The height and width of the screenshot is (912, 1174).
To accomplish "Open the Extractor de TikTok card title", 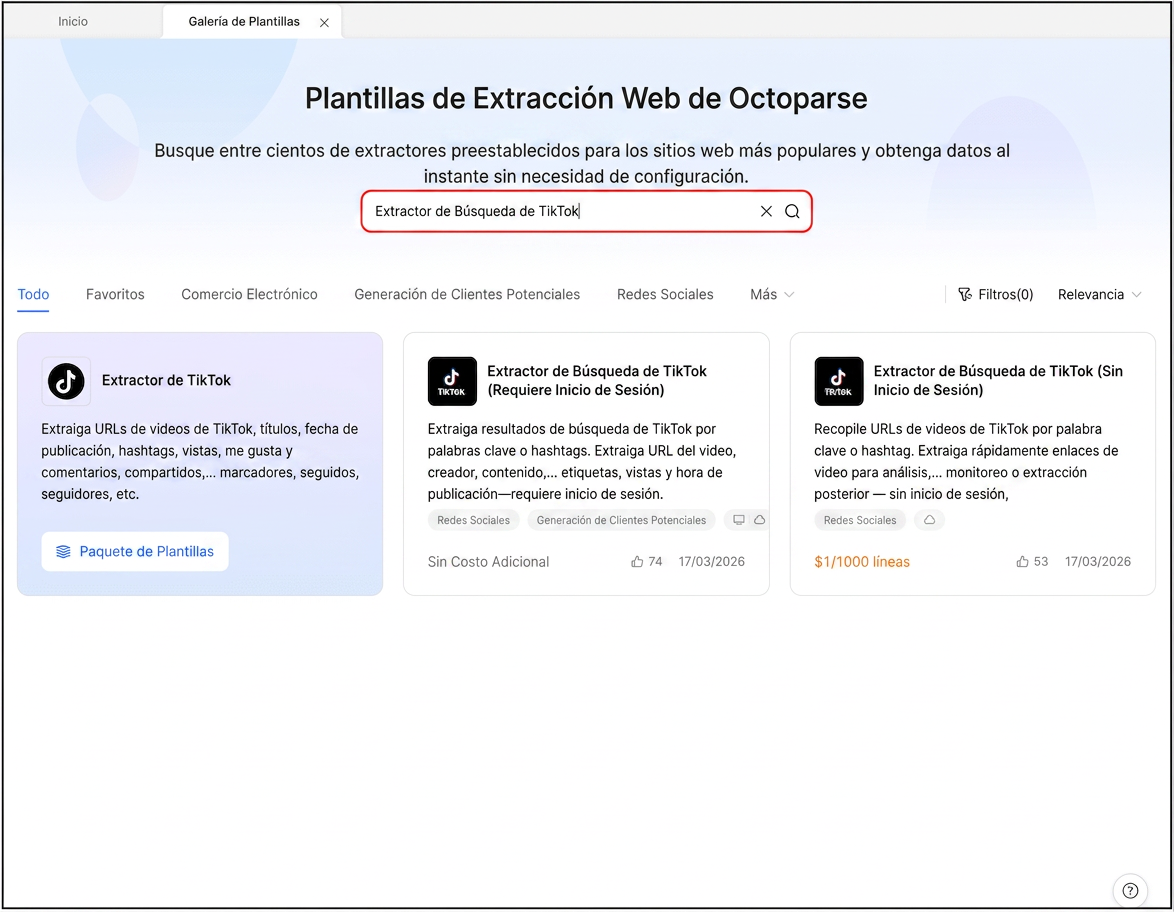I will click(x=166, y=380).
